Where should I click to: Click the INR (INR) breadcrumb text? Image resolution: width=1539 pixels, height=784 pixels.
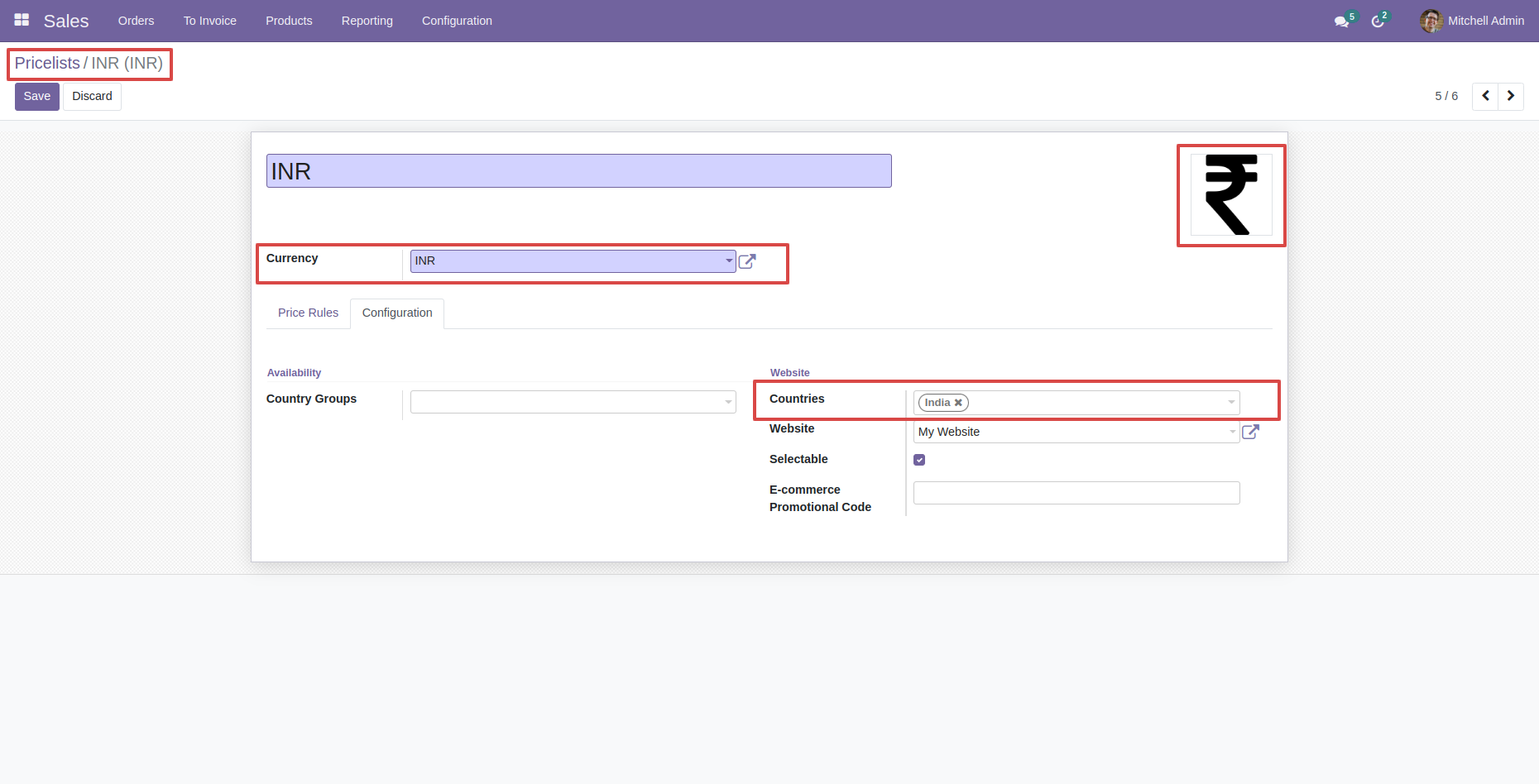coord(127,63)
